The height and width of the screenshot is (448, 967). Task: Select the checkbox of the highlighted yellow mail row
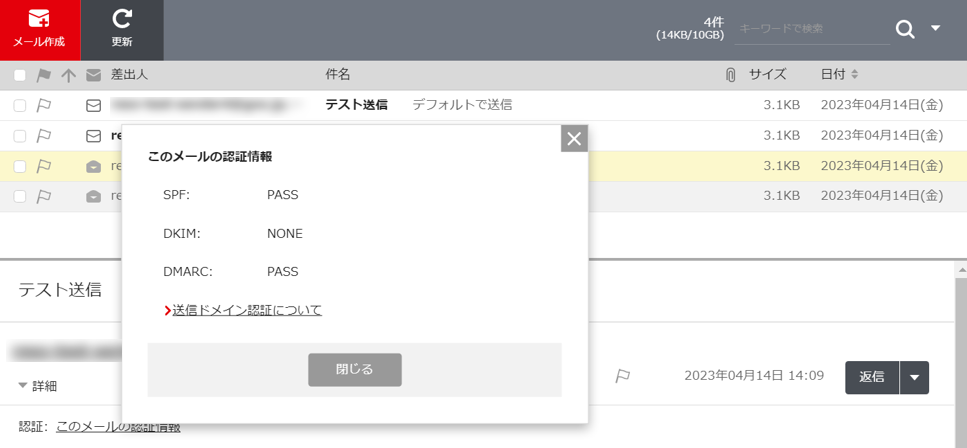click(20, 166)
